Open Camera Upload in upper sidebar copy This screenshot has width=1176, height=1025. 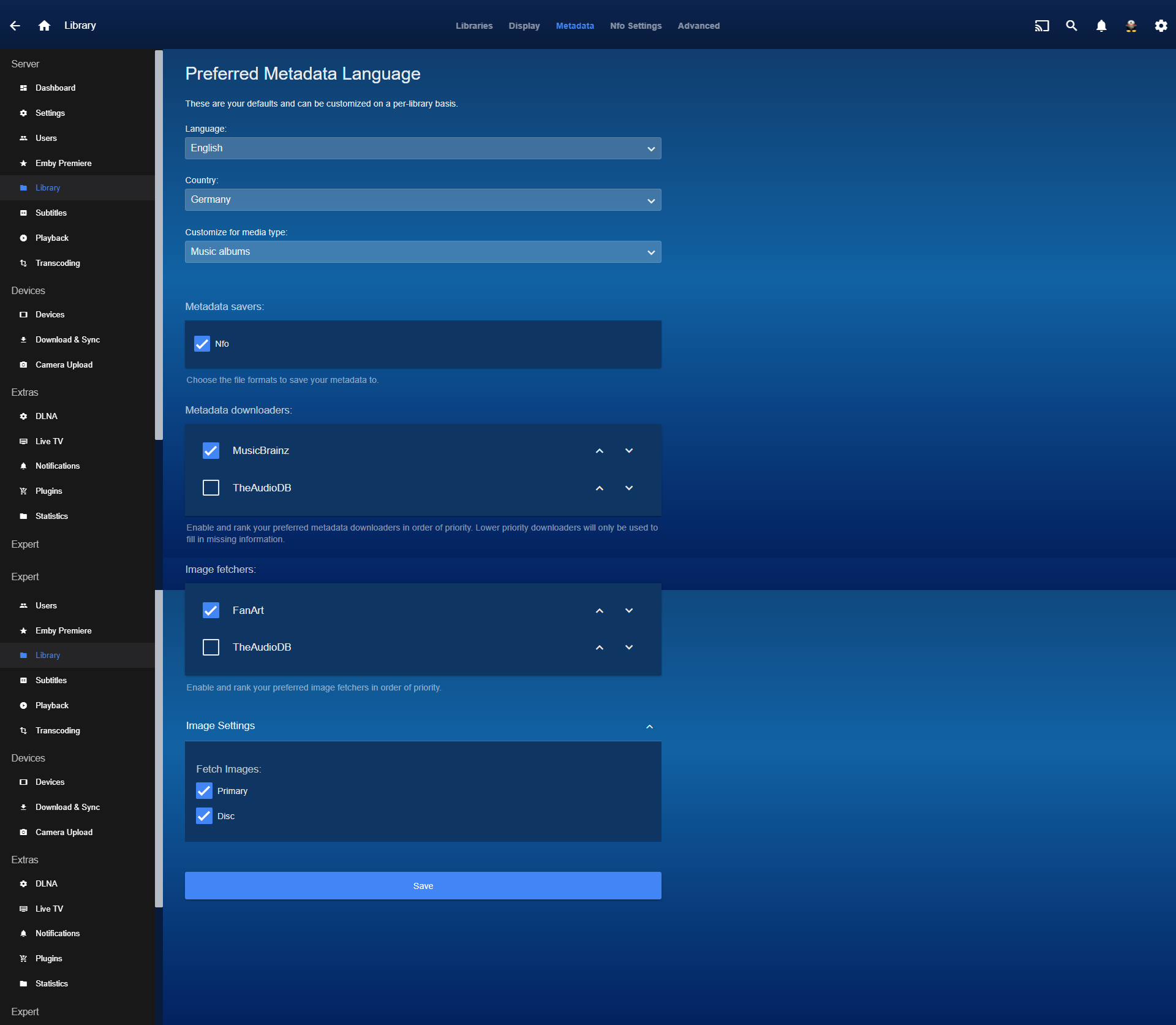coord(77,365)
